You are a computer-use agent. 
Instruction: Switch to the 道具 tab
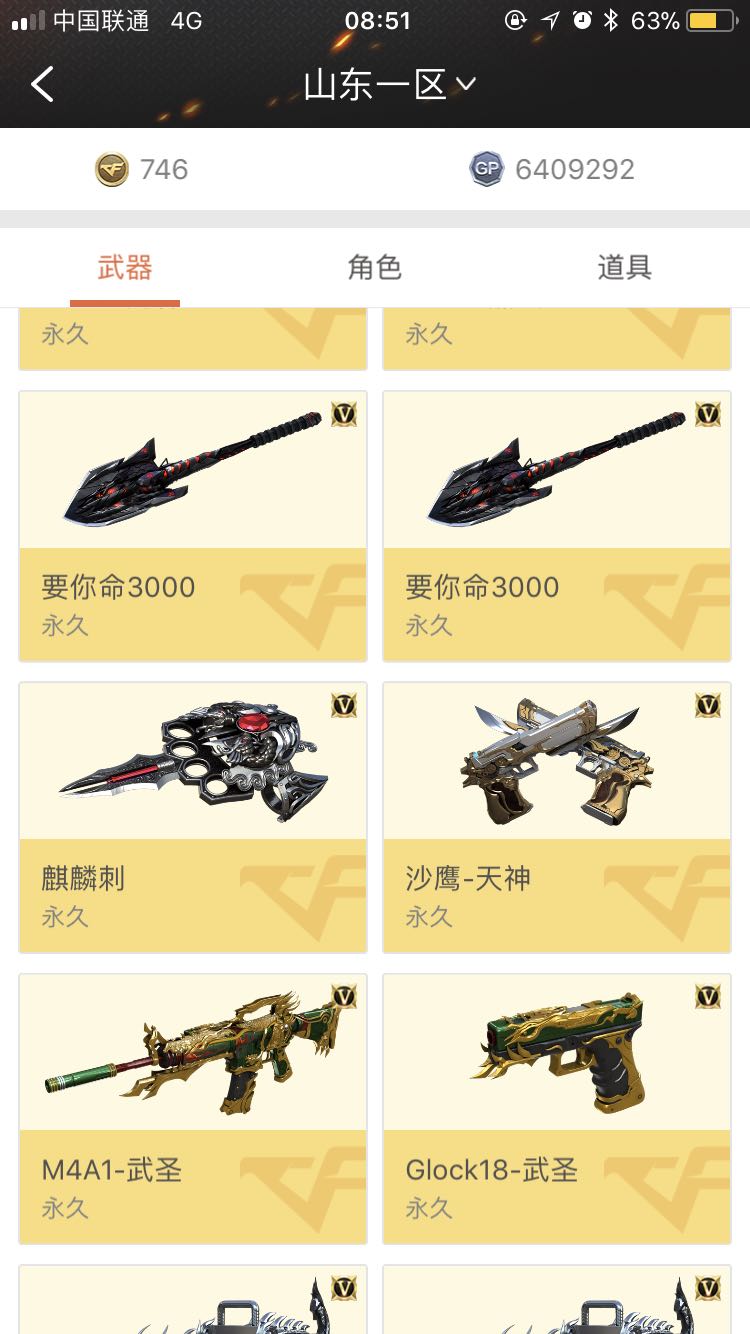coord(624,267)
